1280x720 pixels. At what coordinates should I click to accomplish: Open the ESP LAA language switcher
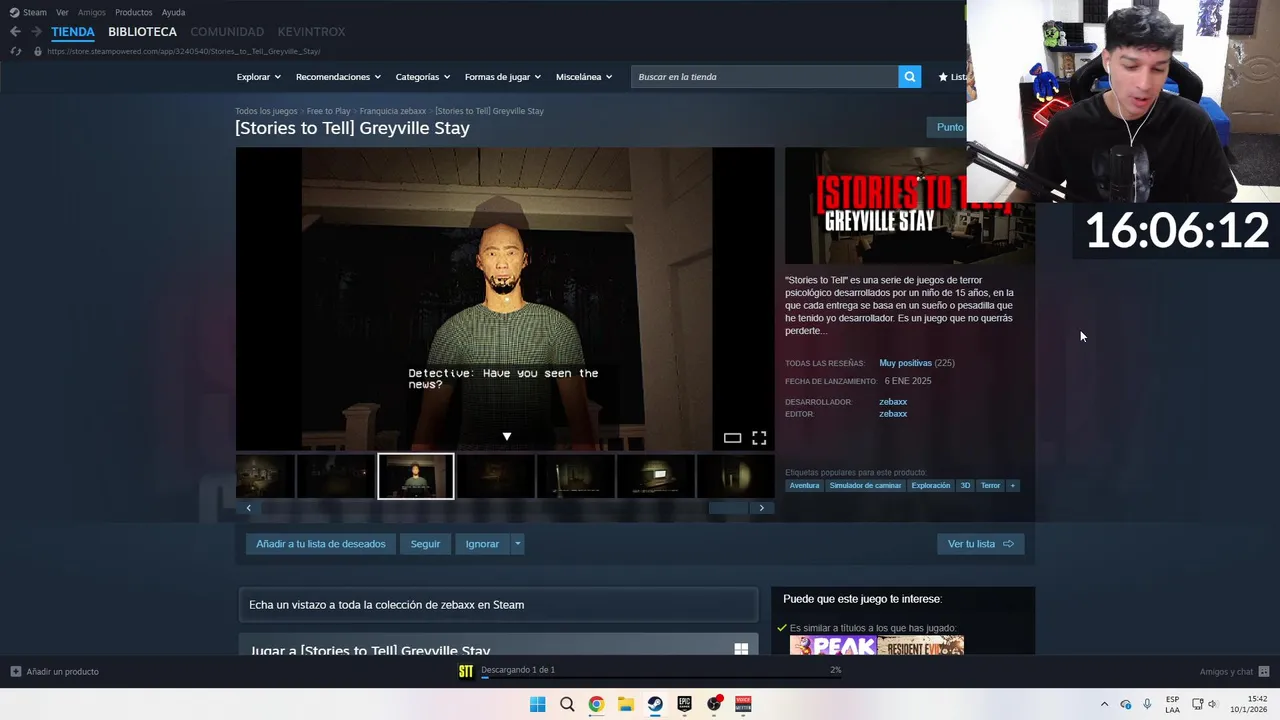(x=1172, y=704)
